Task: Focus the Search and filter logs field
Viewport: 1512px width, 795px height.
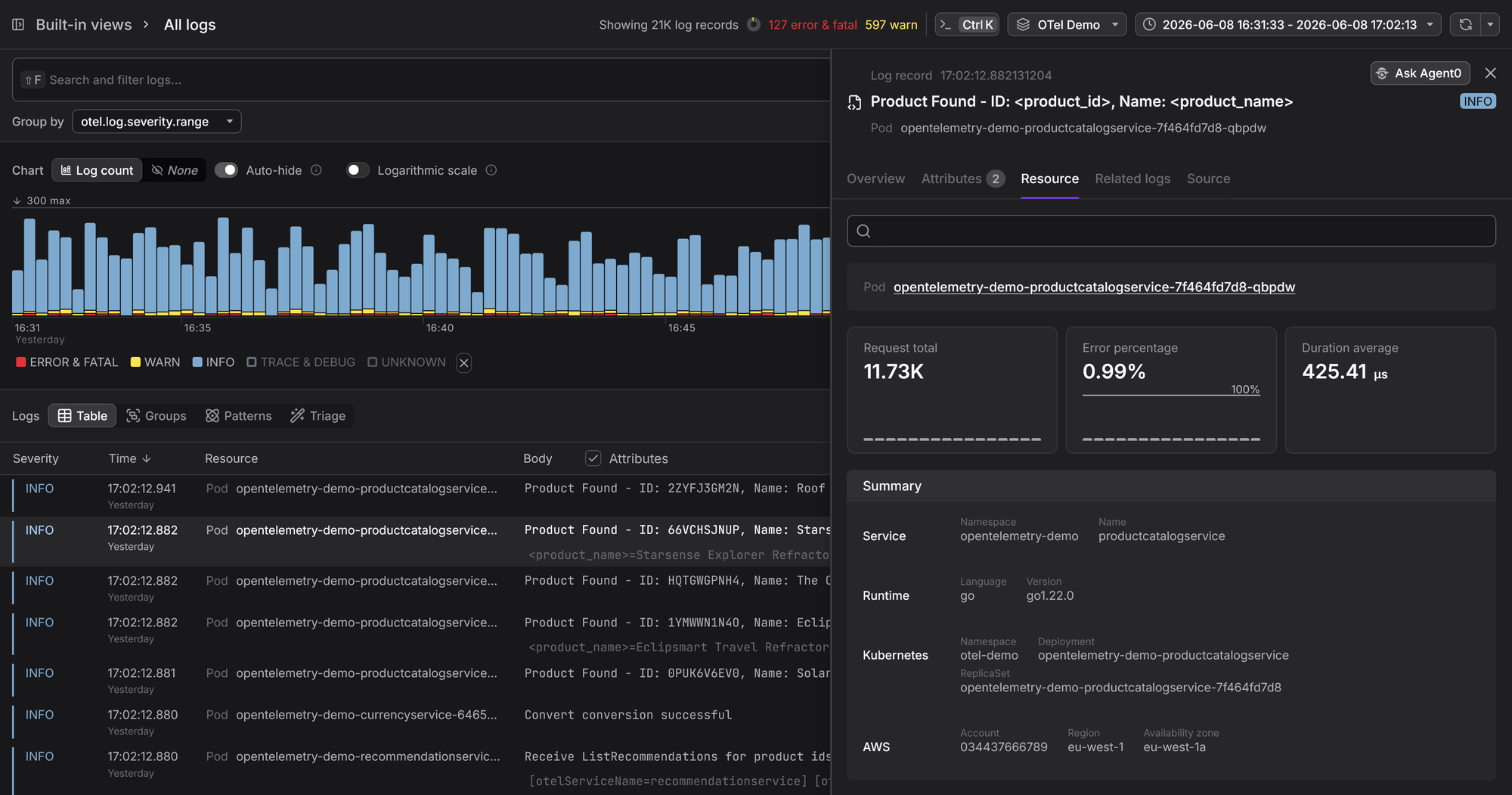Action: (421, 79)
